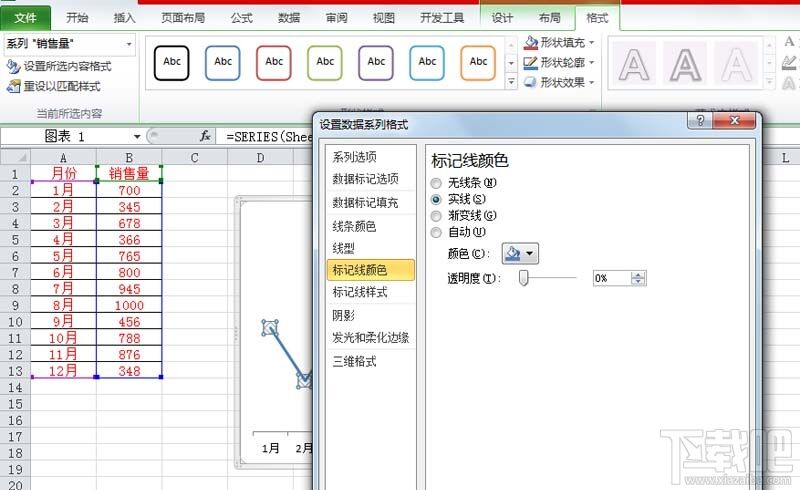Viewport: 800px width, 490px height.
Task: Click the 设置所选内容格式 button
Action: pyautogui.click(x=59, y=66)
